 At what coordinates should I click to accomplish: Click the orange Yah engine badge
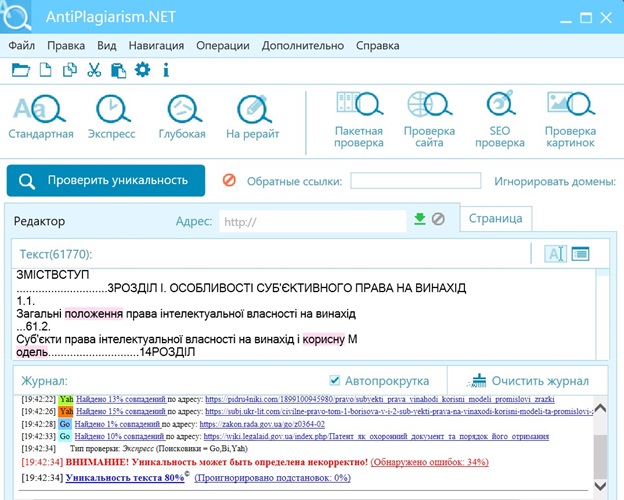pyautogui.click(x=66, y=412)
